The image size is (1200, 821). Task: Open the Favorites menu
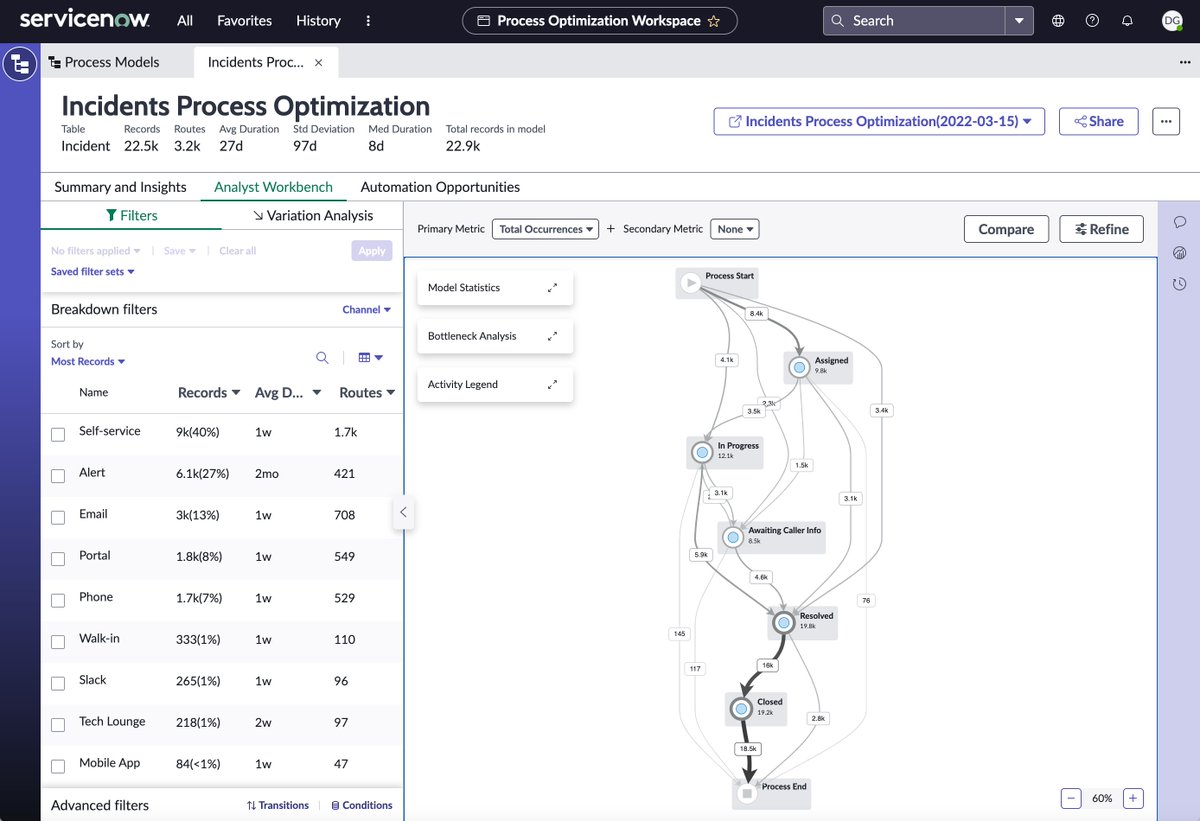(x=244, y=20)
